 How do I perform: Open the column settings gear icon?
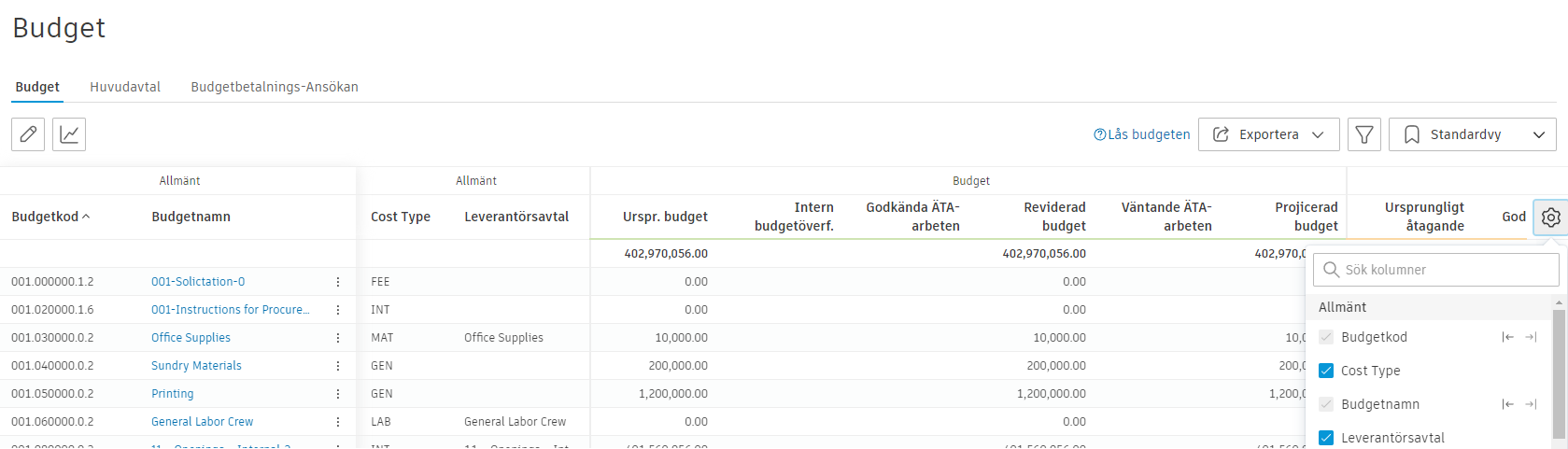tap(1550, 217)
